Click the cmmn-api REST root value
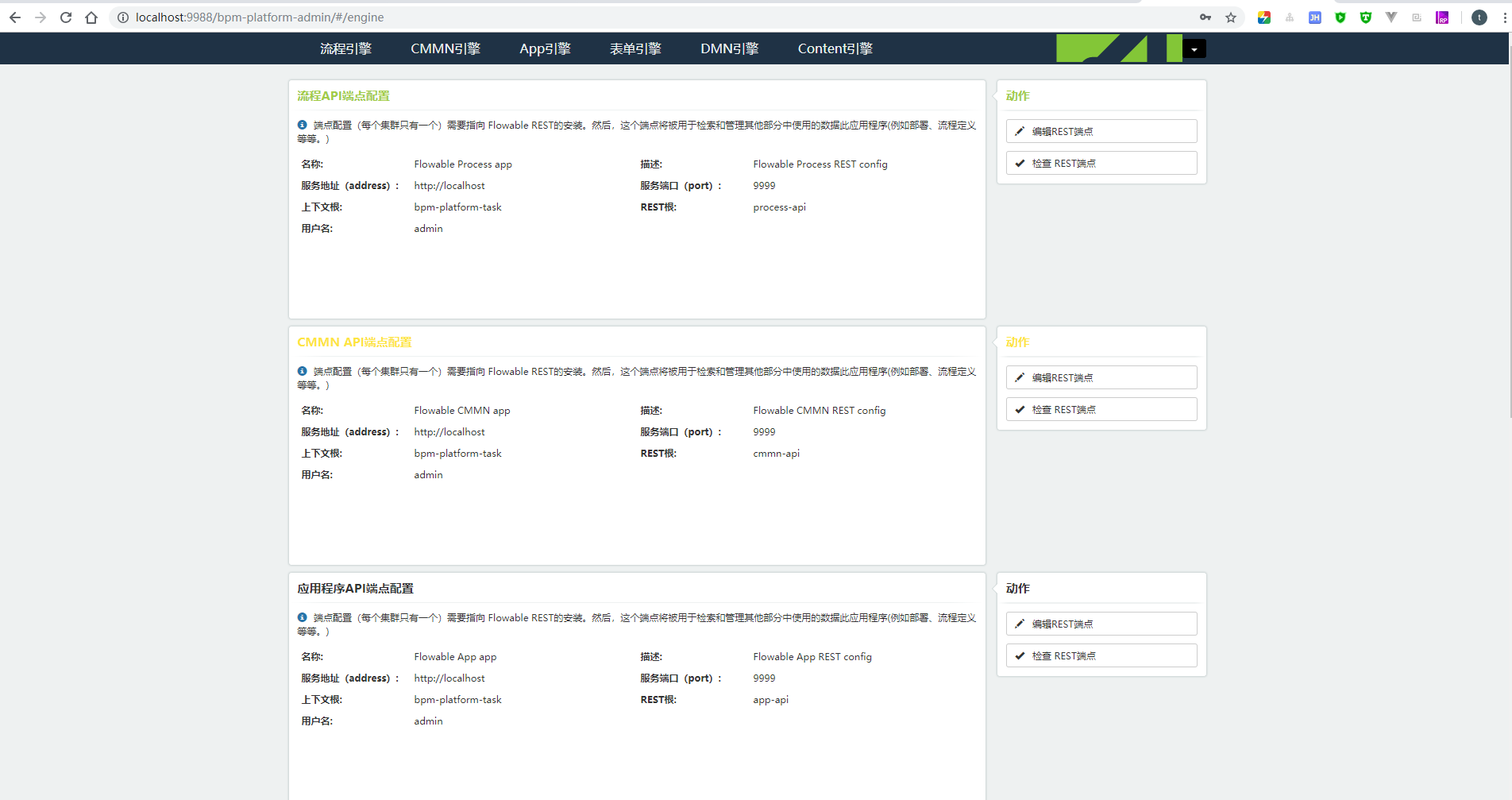Screen dimensions: 1512x800 point(776,454)
